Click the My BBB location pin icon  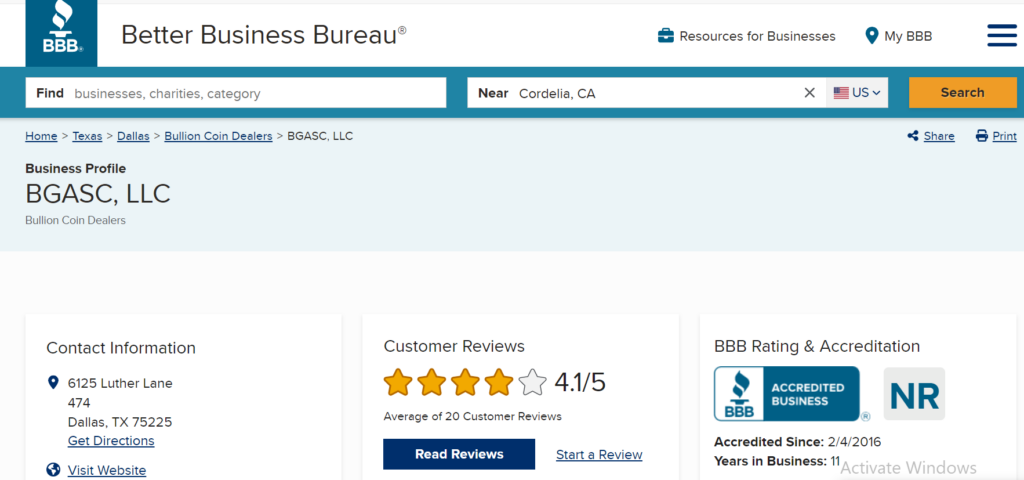click(x=871, y=36)
